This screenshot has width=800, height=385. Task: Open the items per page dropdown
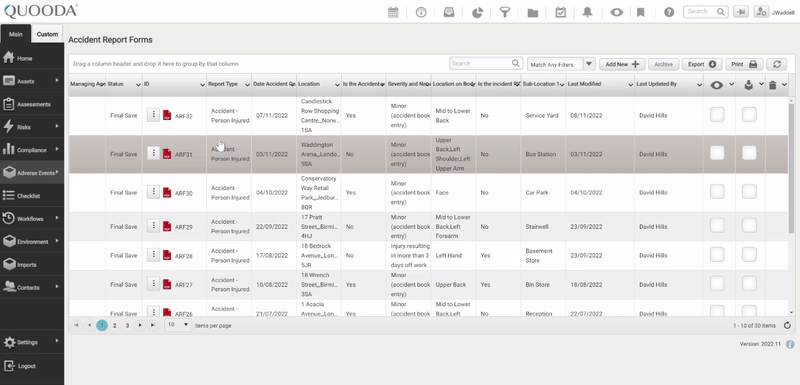(x=178, y=325)
